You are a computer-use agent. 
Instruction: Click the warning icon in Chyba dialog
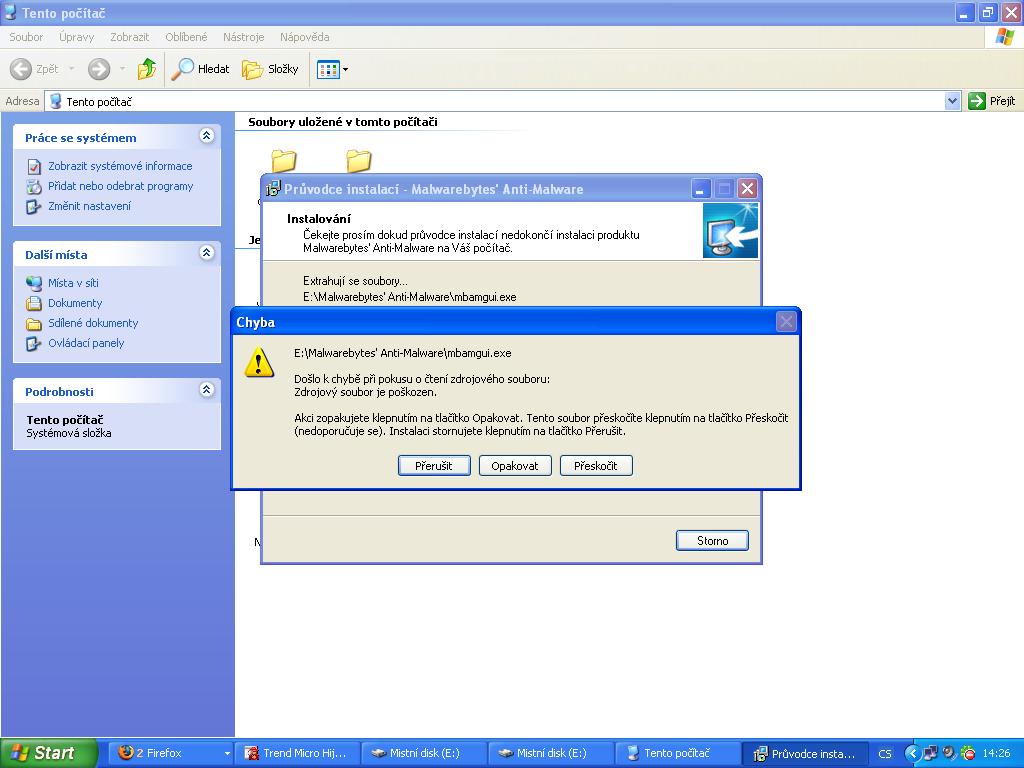259,362
